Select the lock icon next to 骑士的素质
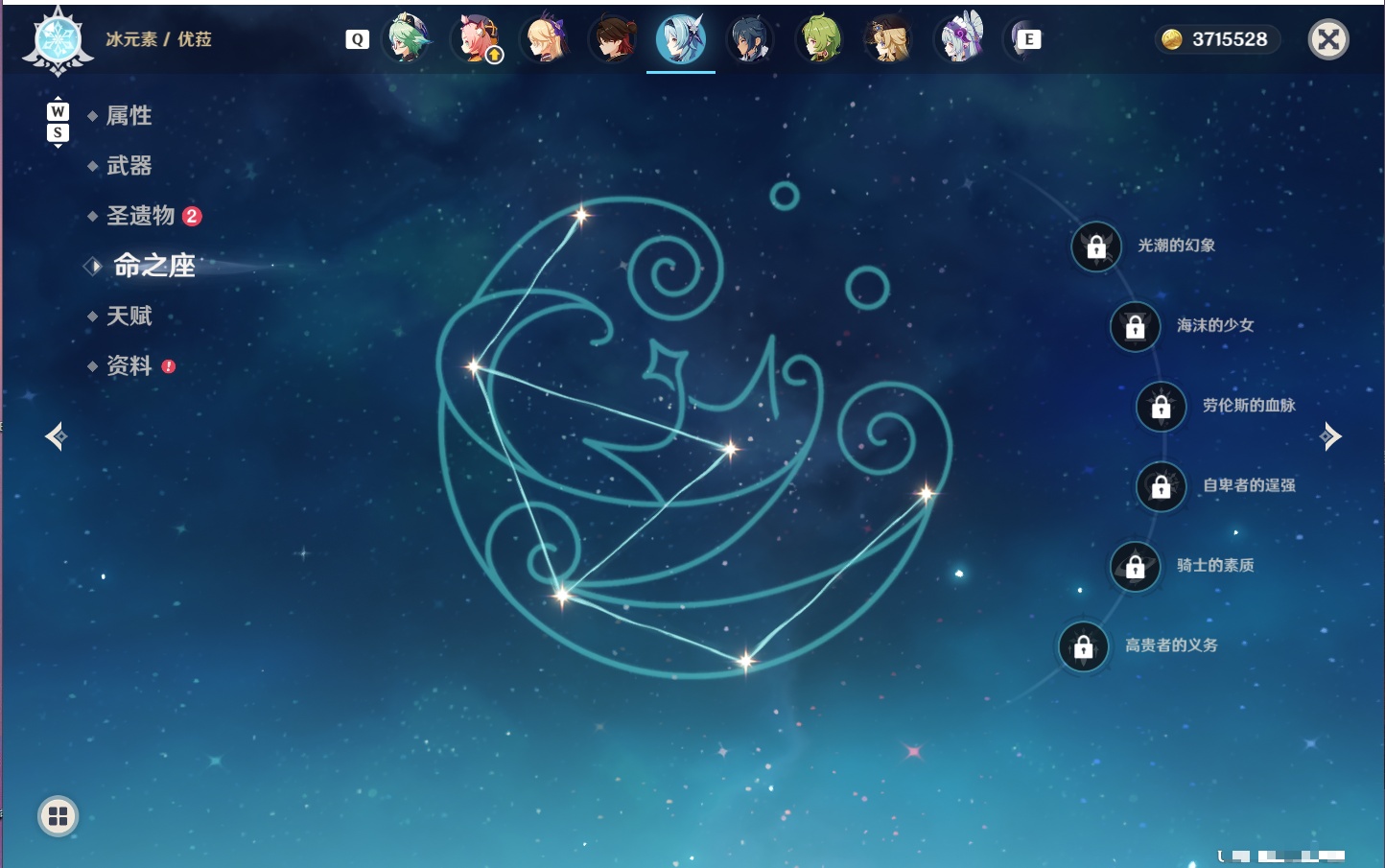Screen dimensions: 1385x868 click(1136, 566)
